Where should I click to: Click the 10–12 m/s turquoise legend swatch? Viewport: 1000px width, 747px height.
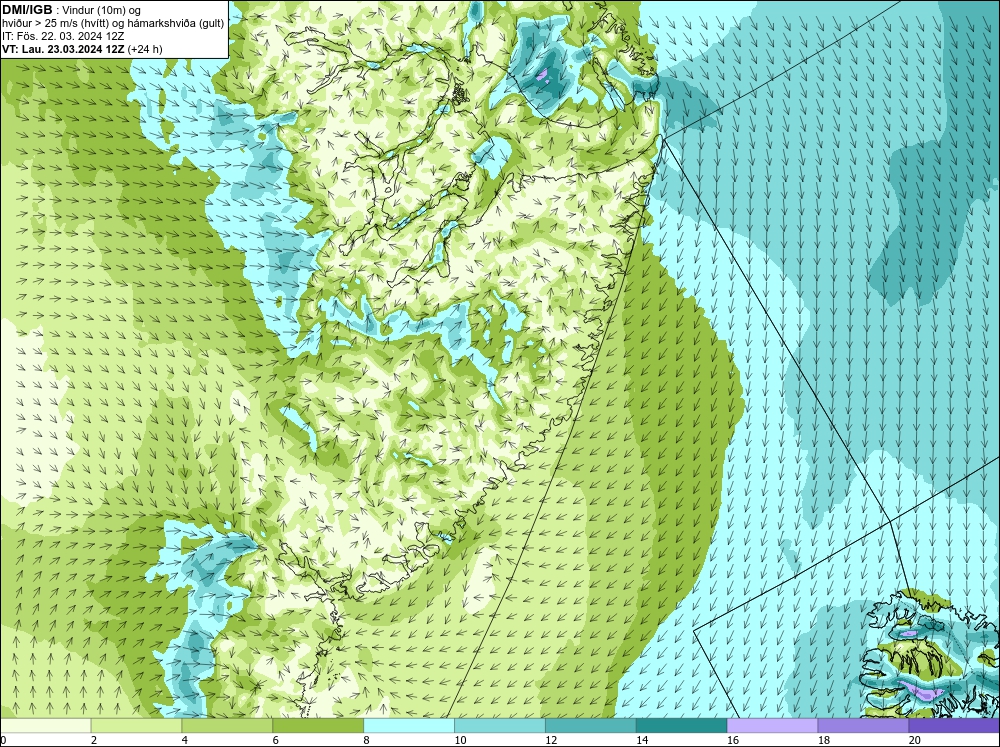click(500, 725)
